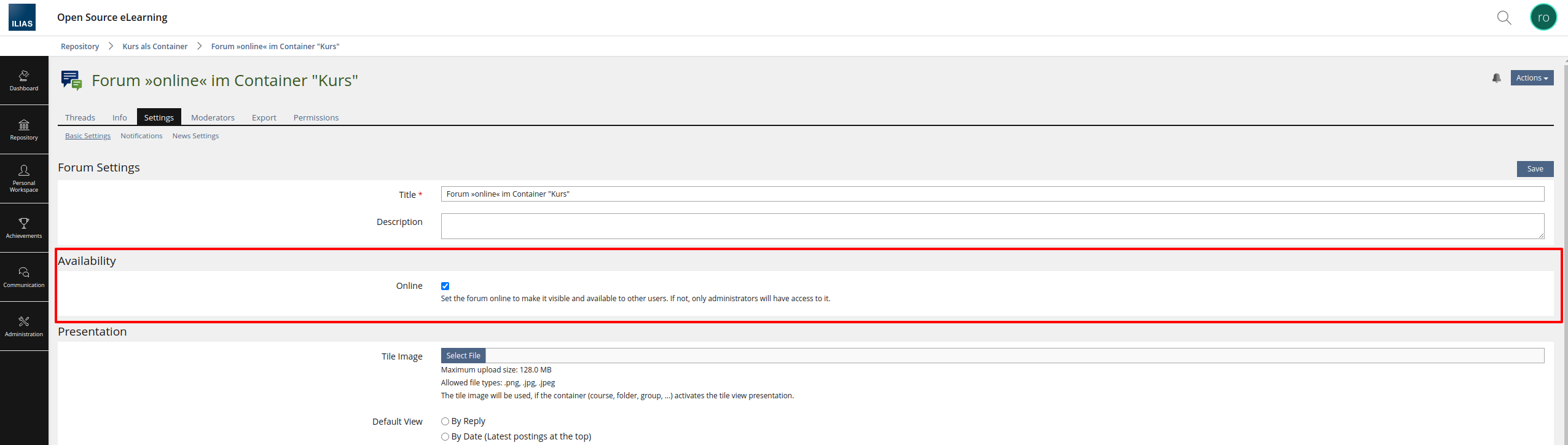This screenshot has height=445, width=1568.
Task: Open Personal Workspace in sidebar
Action: pos(24,179)
